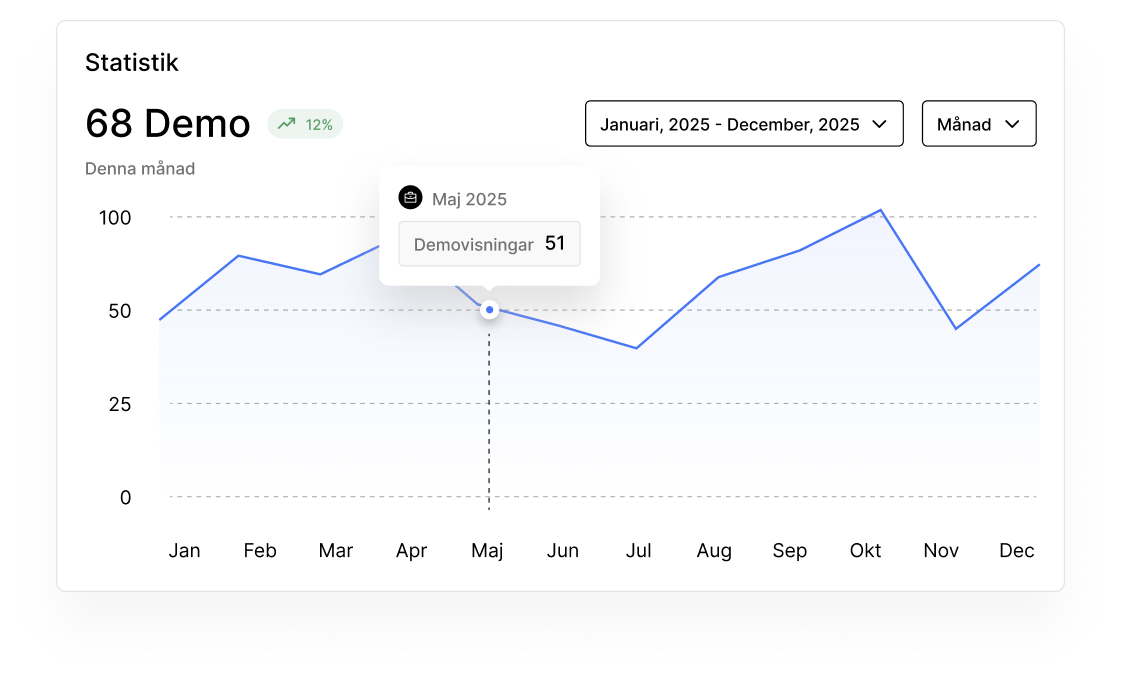Select the Feb month label
Image resolution: width=1122 pixels, height=684 pixels.
260,550
